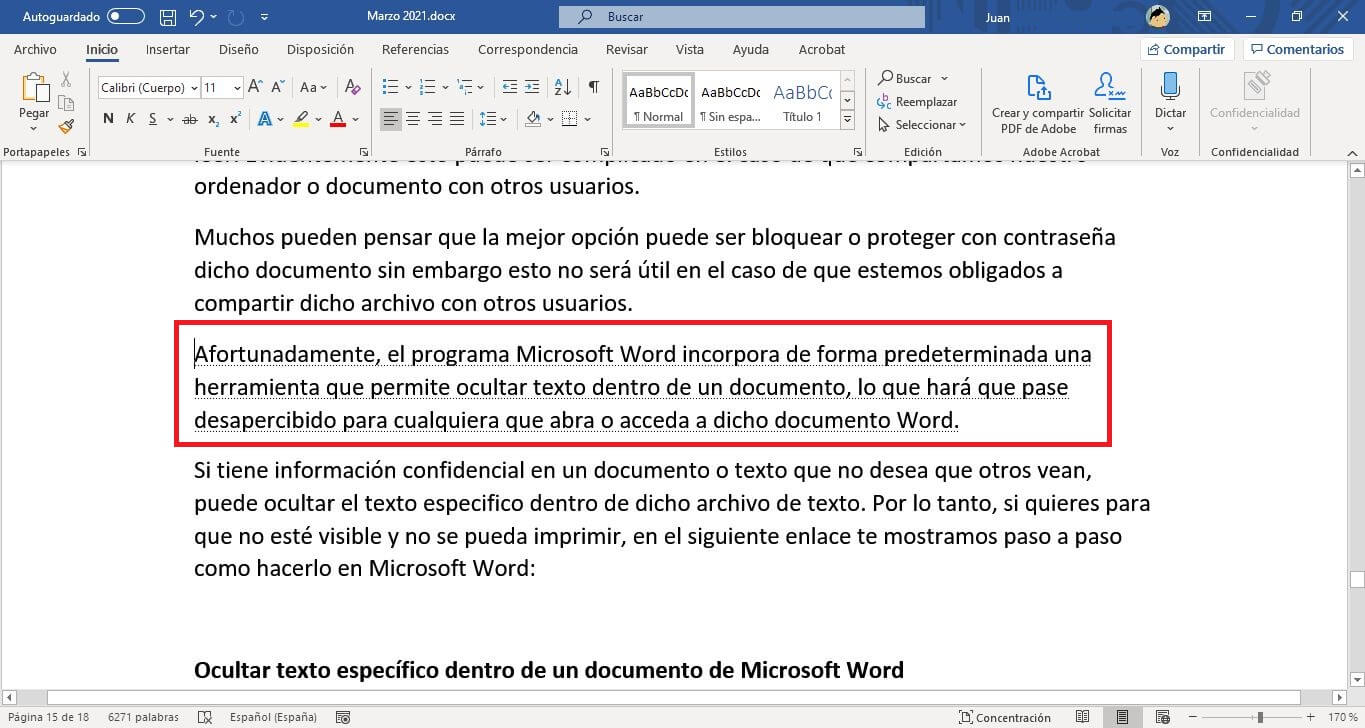Click the zoom slider handle

pyautogui.click(x=1260, y=717)
